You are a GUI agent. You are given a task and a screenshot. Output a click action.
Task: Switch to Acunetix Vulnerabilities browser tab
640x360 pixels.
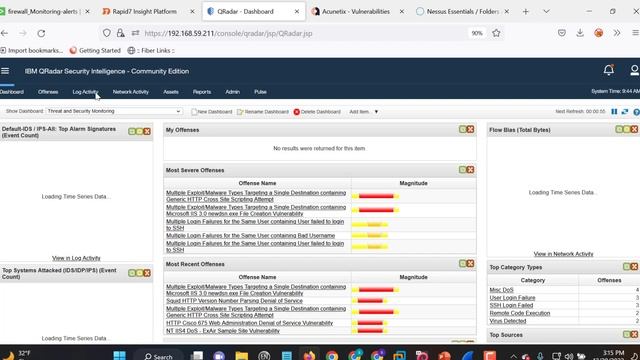pos(356,11)
